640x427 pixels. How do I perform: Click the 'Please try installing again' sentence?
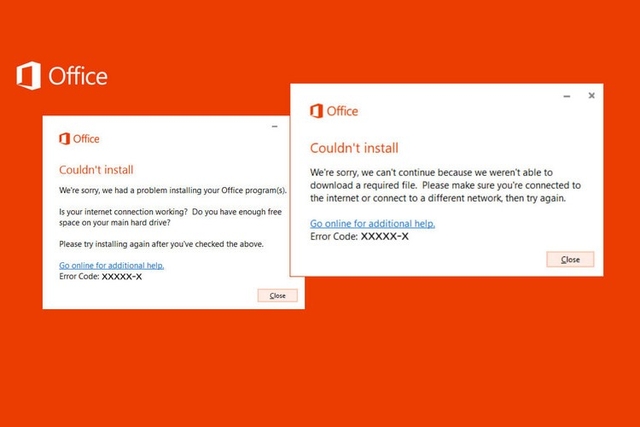pos(161,244)
